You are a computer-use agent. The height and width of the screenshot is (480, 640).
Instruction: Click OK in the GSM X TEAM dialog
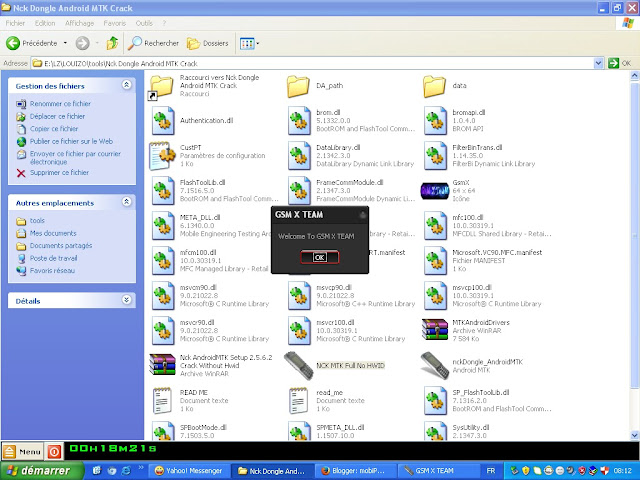pyautogui.click(x=320, y=257)
